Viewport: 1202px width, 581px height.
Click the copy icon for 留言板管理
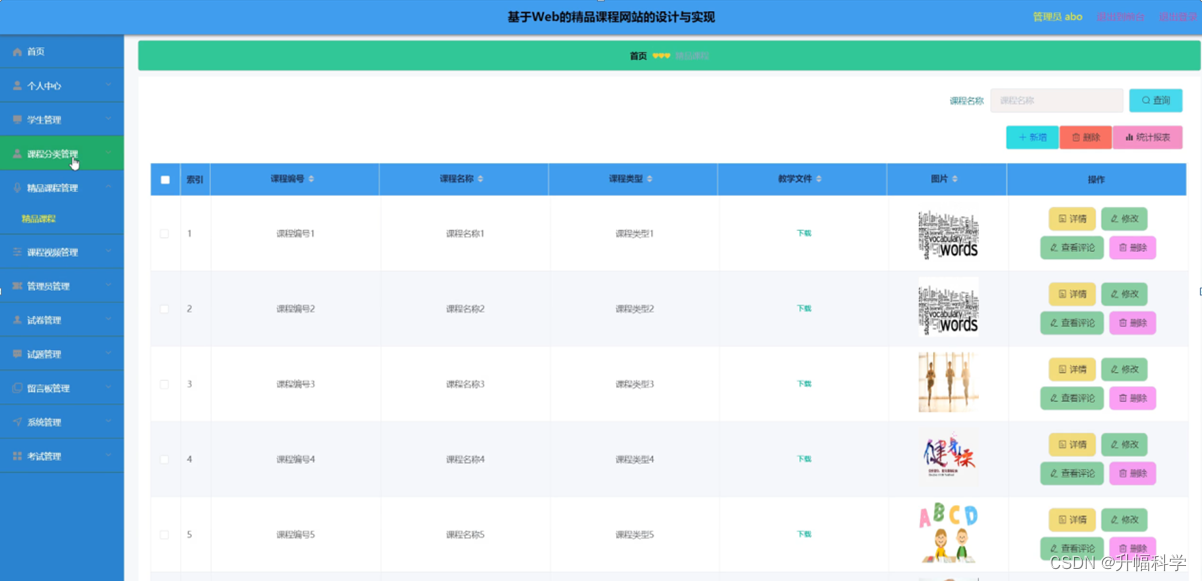[x=17, y=388]
